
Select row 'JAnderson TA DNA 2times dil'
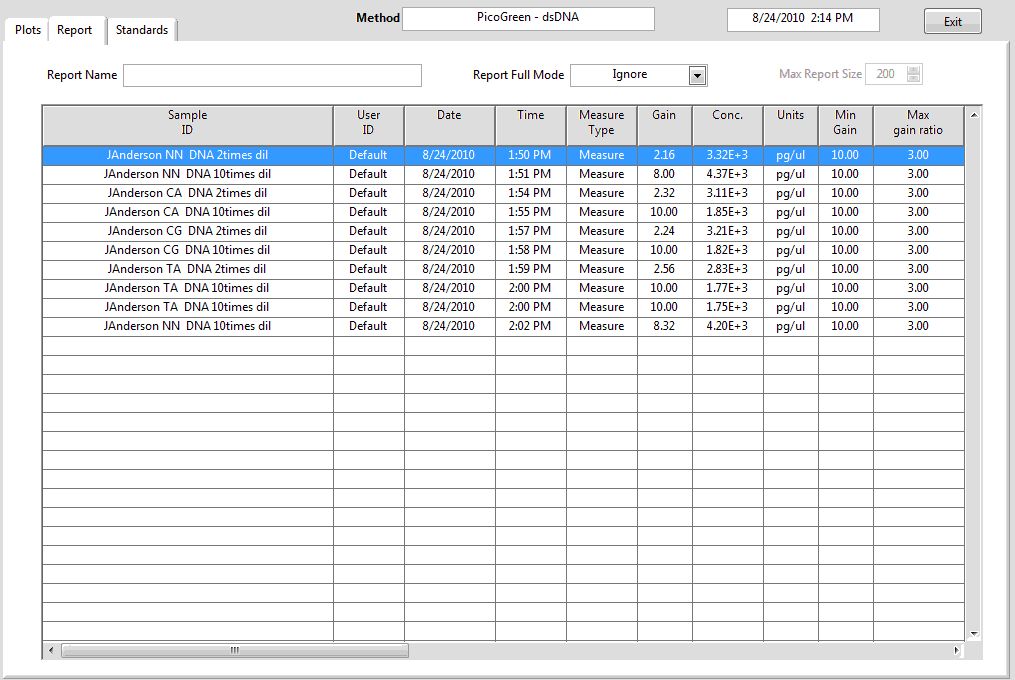tap(503, 269)
